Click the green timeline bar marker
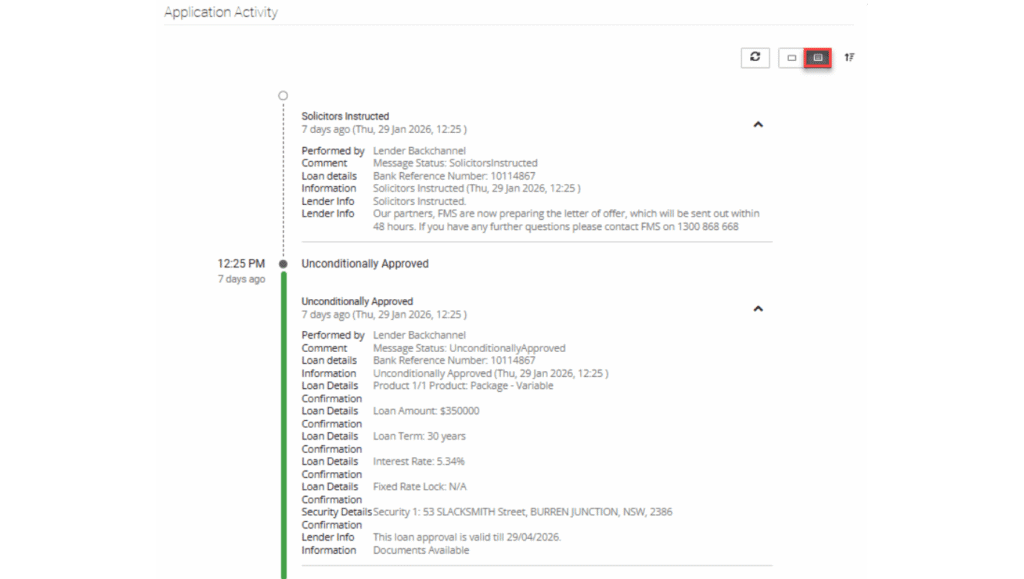Viewport: 1024px width, 579px height. click(285, 420)
